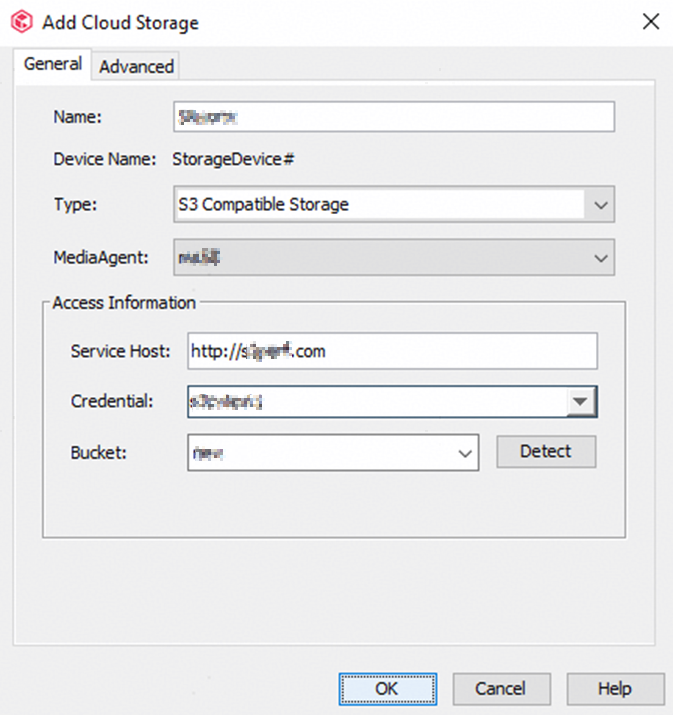Click the StorageDevice# device name text
Screen dimensions: 673x715
231,158
